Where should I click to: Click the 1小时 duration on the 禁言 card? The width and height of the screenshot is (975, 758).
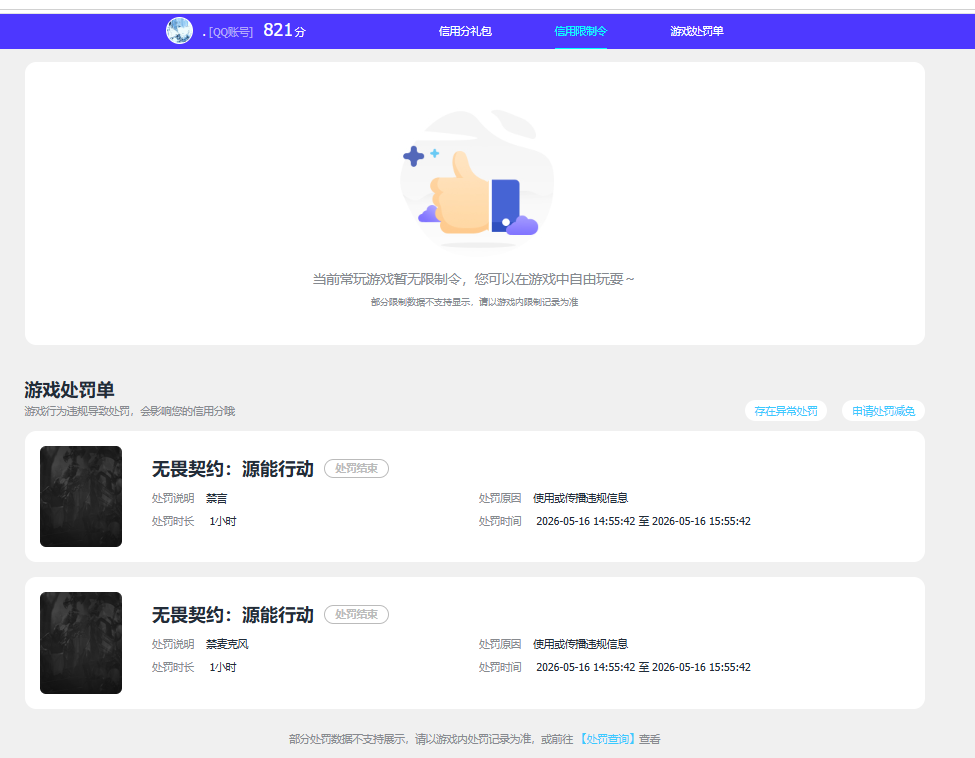point(223,521)
